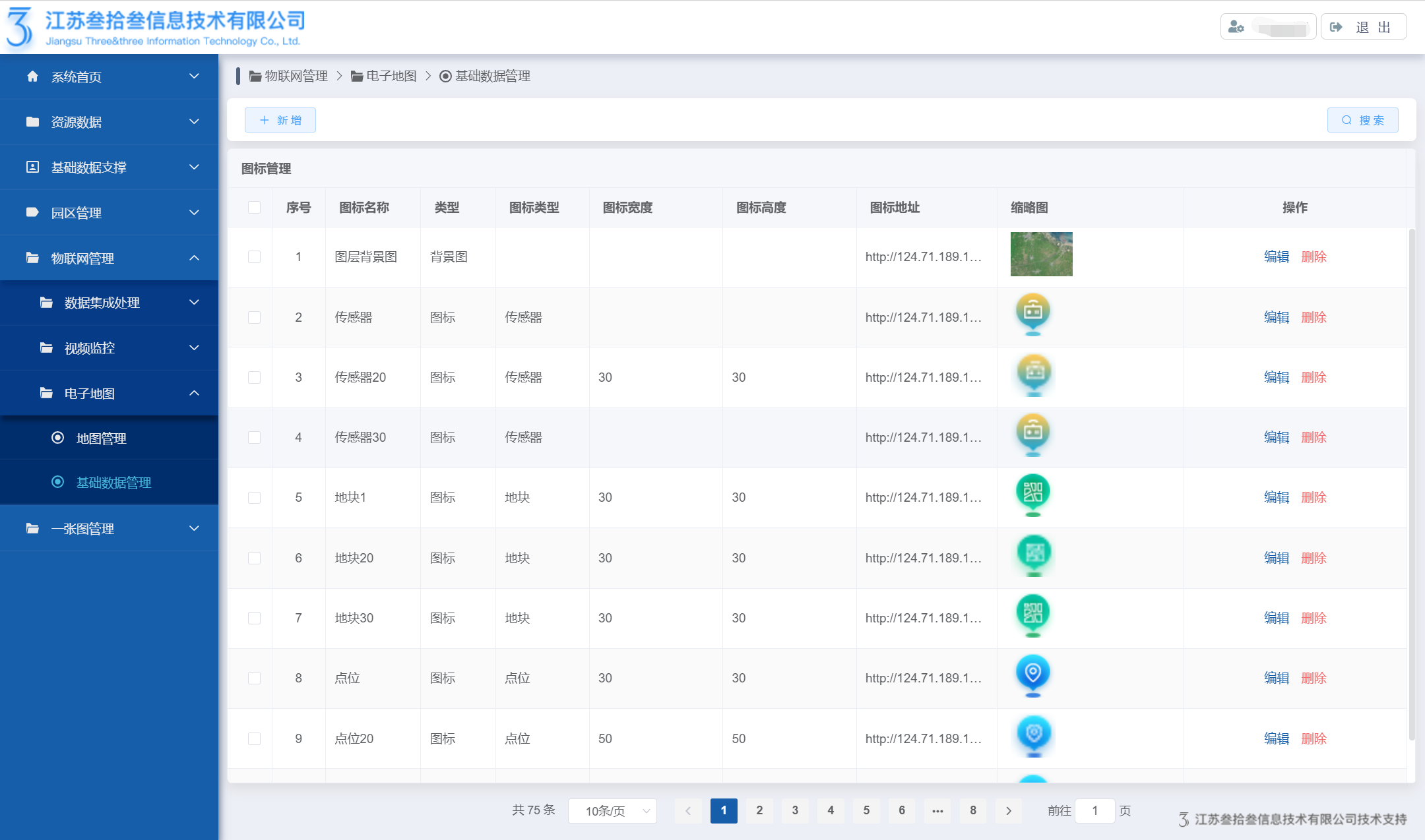Screen dimensions: 1425x840
Task: Open the 10条/页 page size dropdown
Action: click(x=612, y=811)
